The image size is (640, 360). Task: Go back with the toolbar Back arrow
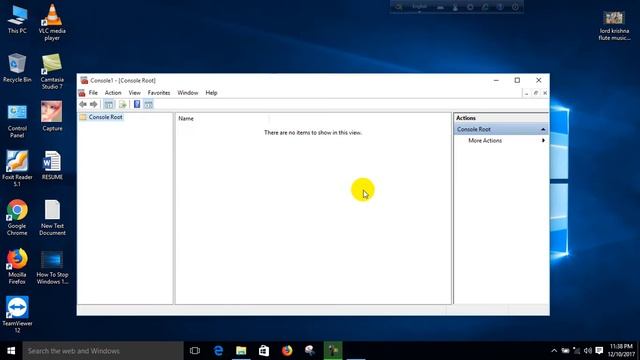pos(83,104)
